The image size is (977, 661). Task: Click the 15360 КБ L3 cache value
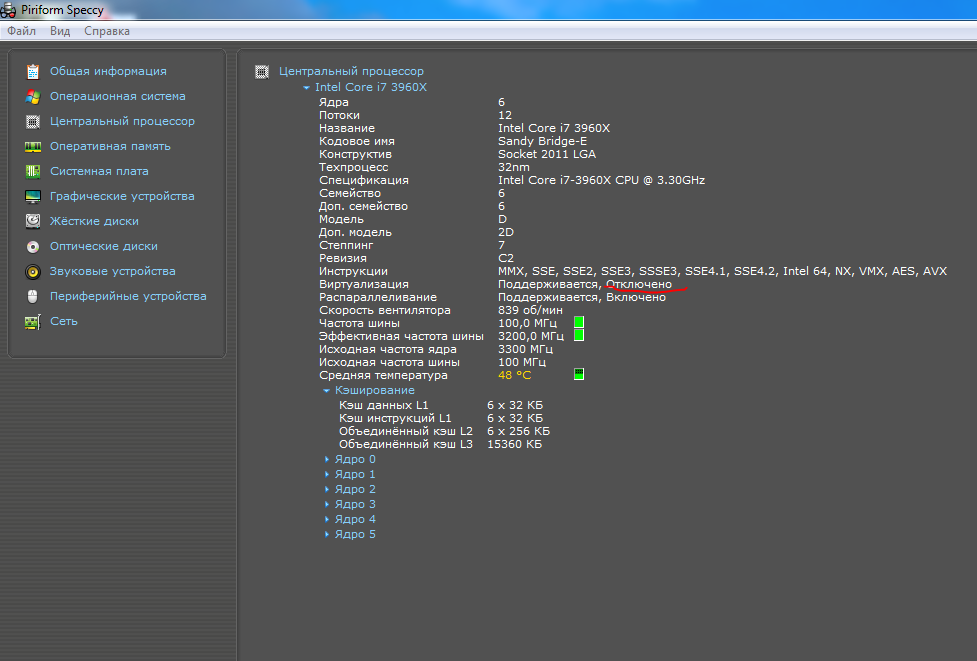click(514, 444)
